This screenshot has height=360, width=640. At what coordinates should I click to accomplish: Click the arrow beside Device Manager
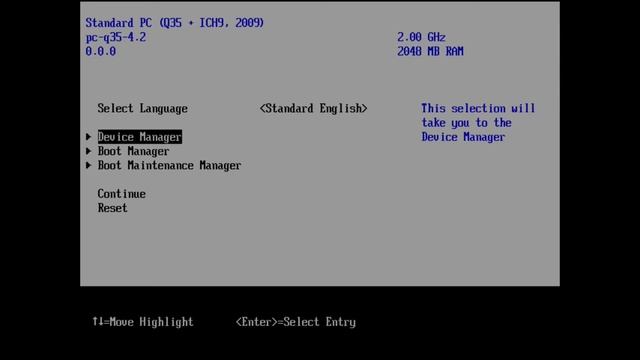pyautogui.click(x=89, y=137)
